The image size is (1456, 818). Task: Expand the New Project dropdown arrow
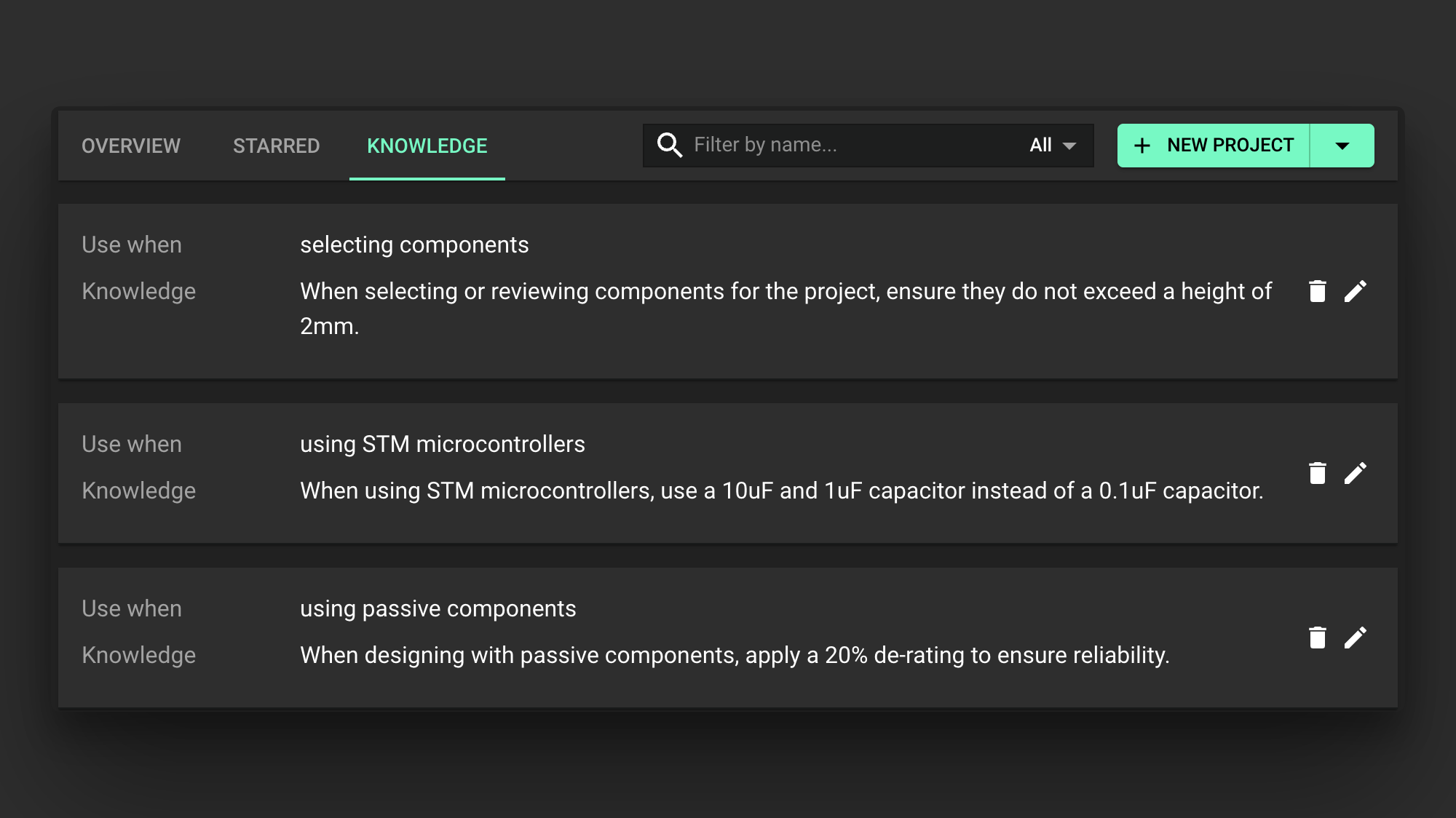pyautogui.click(x=1342, y=146)
